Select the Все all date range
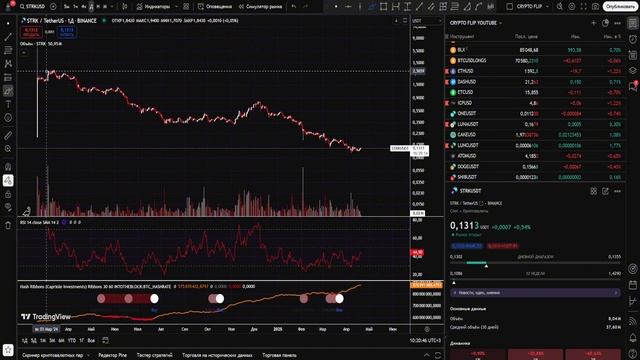The image size is (640, 360). (91, 340)
